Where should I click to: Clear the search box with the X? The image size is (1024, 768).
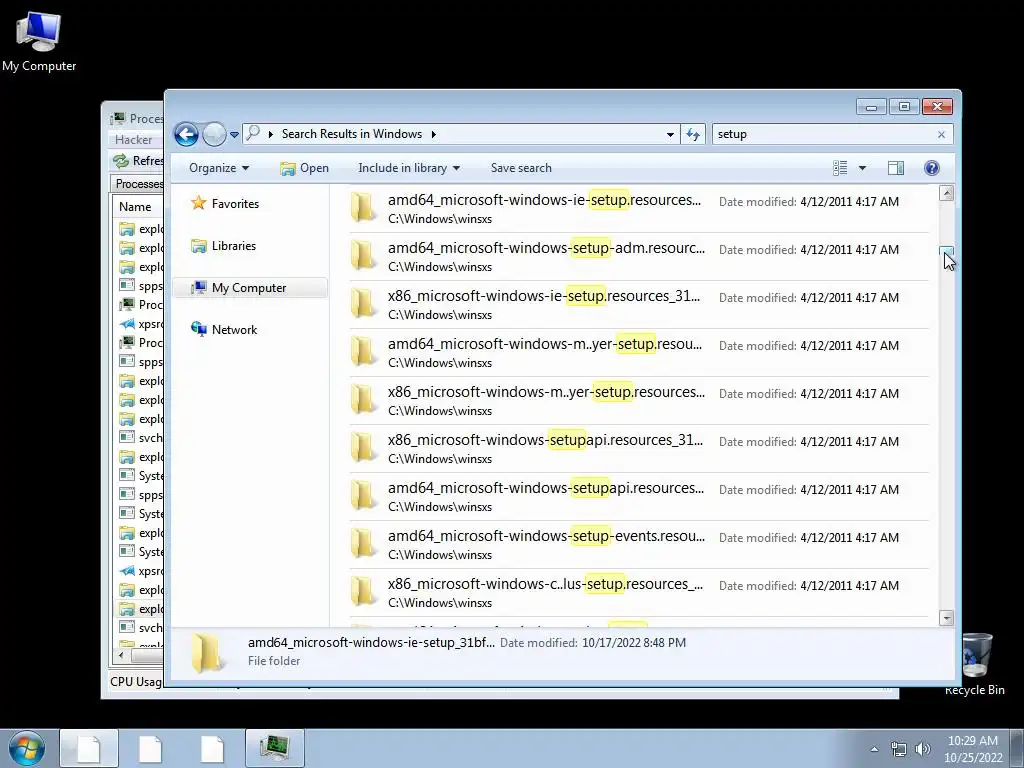(941, 135)
